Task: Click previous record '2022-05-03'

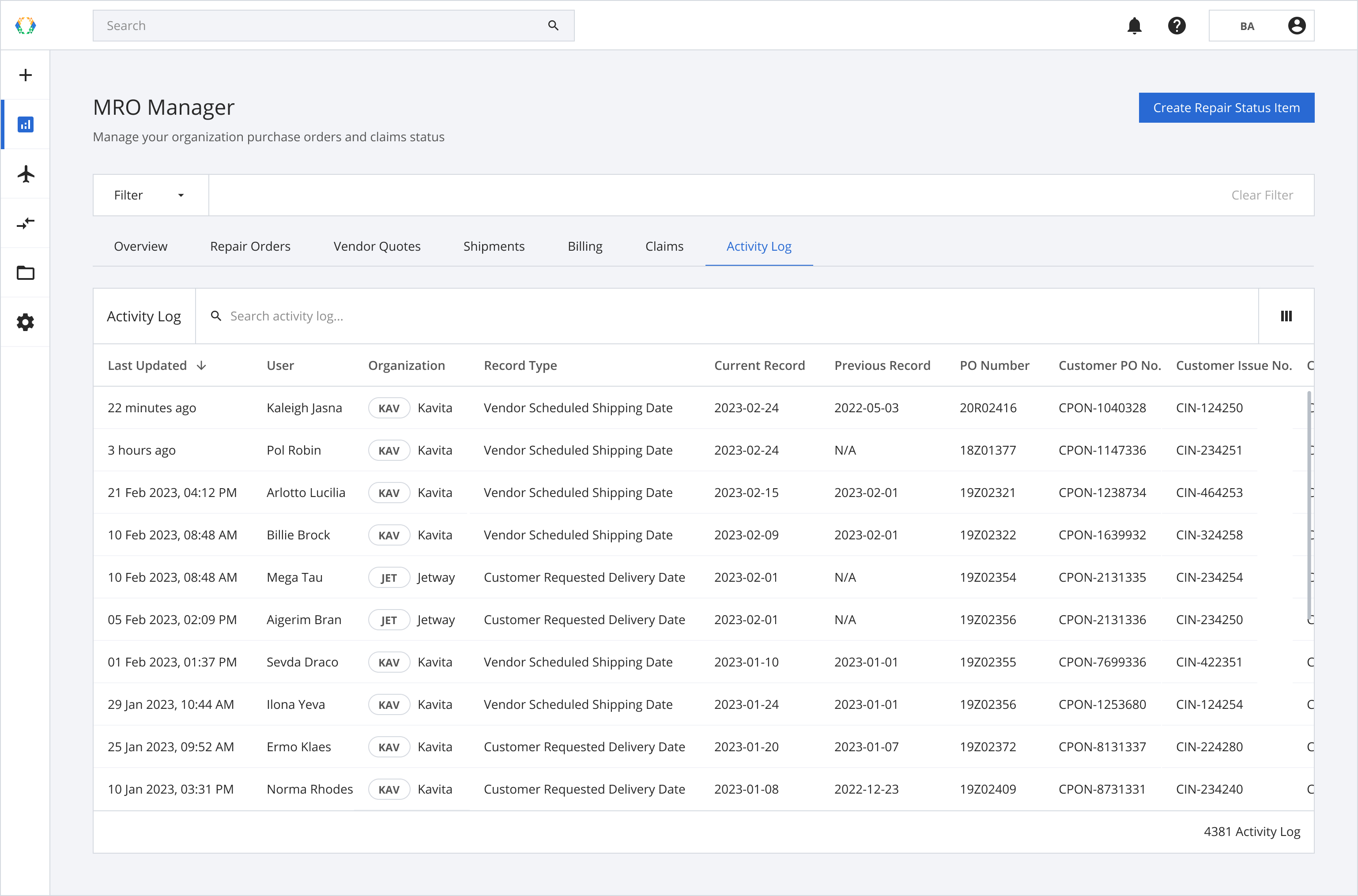Action: coord(866,408)
